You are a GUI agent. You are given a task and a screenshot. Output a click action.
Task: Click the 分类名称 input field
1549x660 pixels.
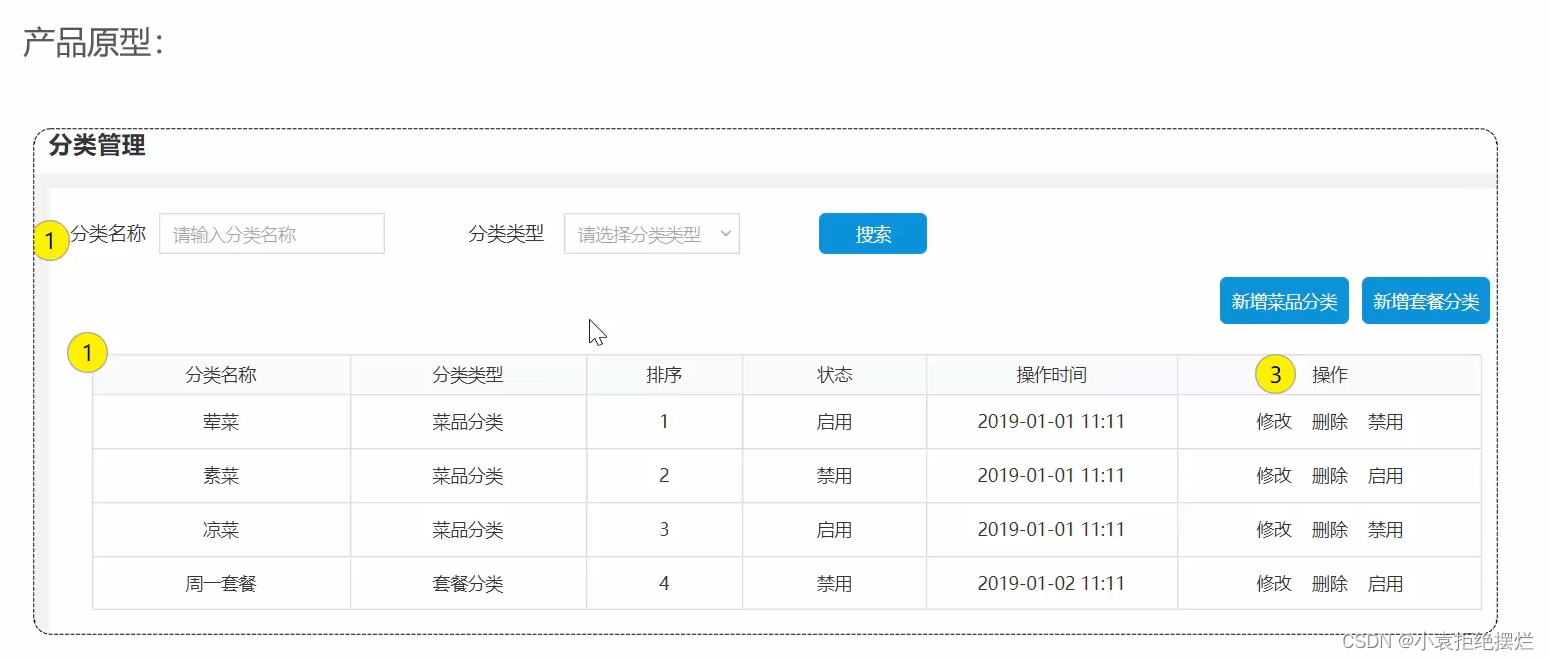271,233
